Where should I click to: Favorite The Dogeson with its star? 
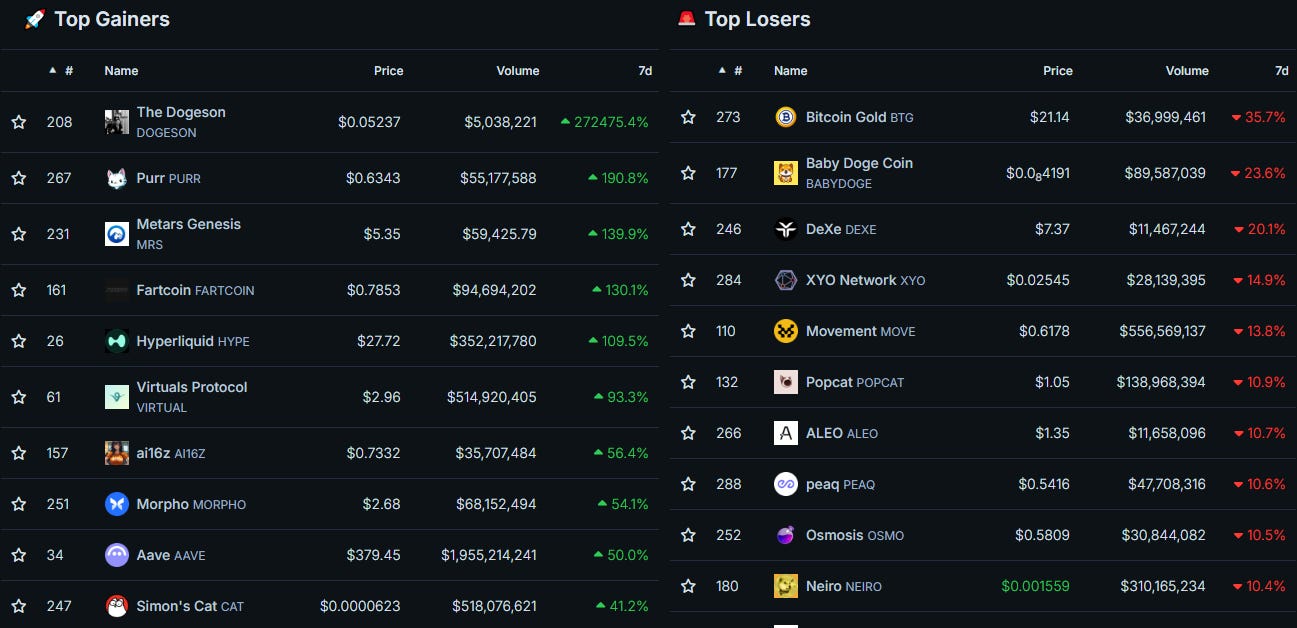tap(18, 122)
